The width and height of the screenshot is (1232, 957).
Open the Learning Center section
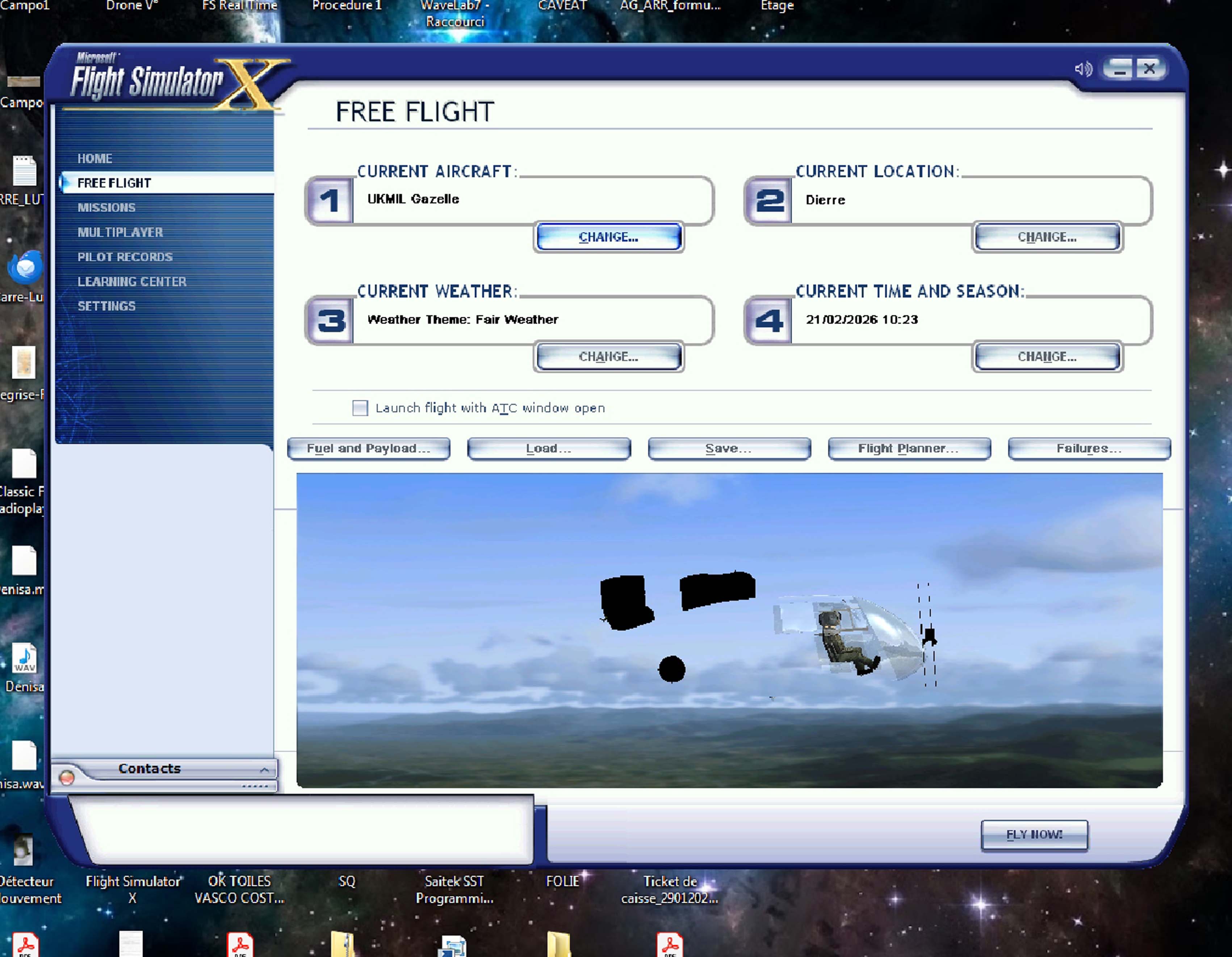131,281
